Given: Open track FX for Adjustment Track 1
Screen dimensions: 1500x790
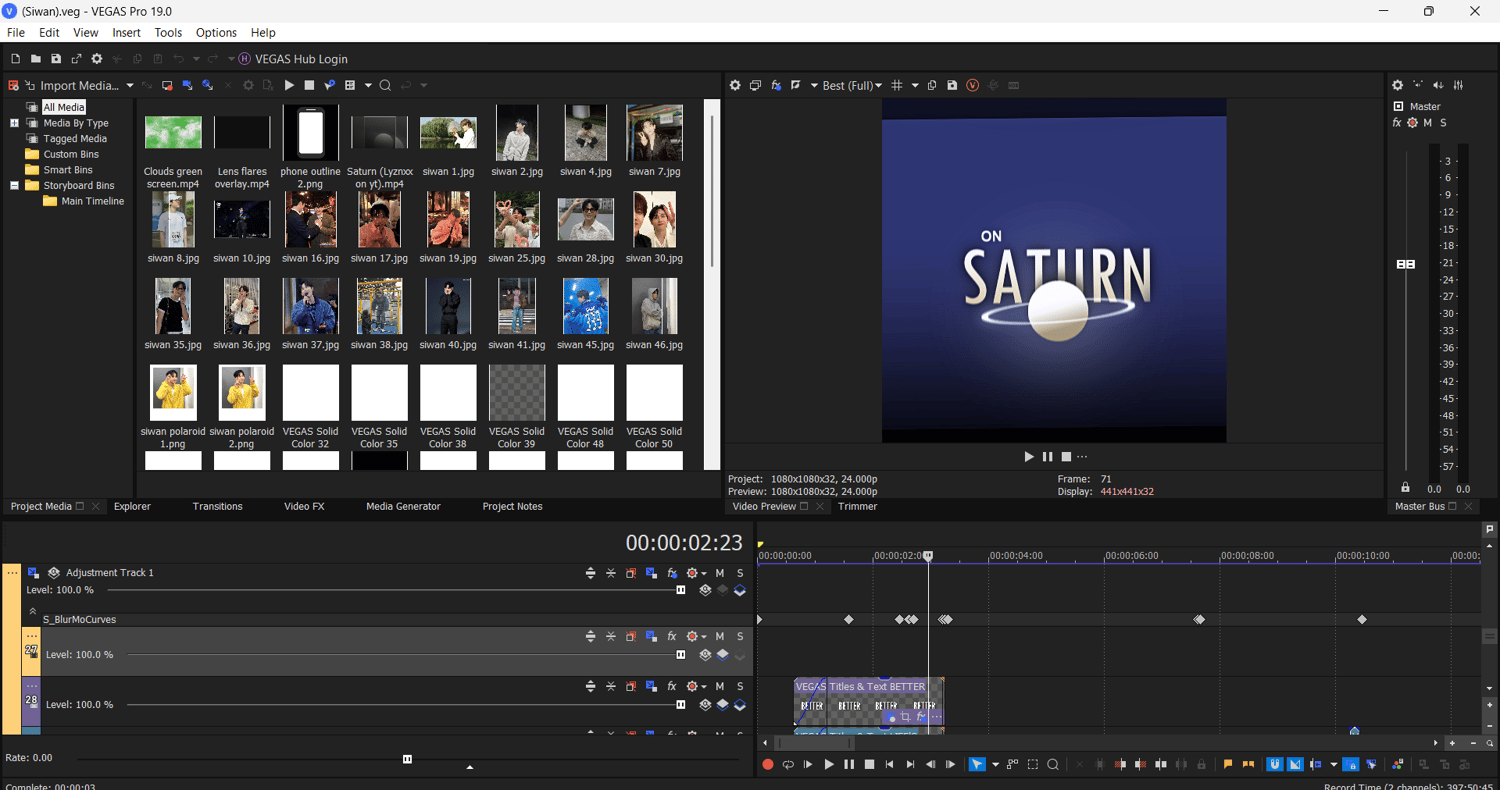Looking at the screenshot, I should click(672, 573).
